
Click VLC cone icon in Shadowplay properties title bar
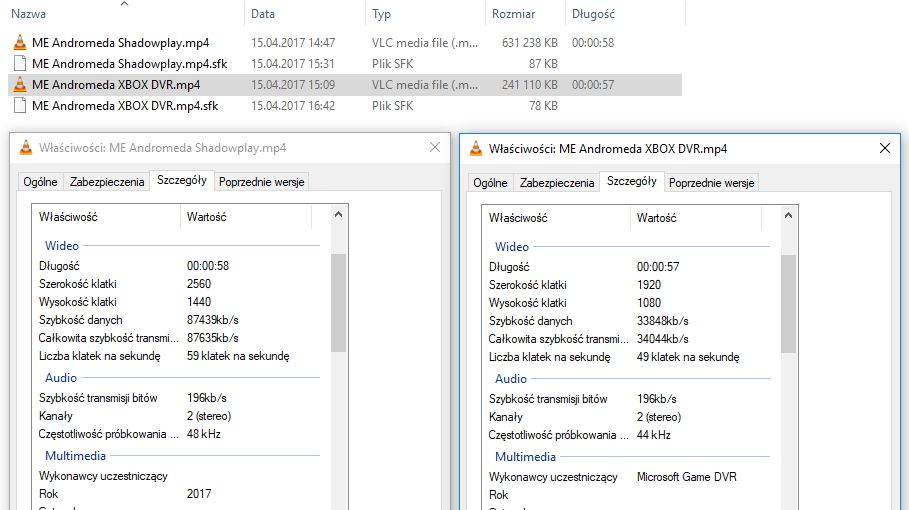click(24, 148)
